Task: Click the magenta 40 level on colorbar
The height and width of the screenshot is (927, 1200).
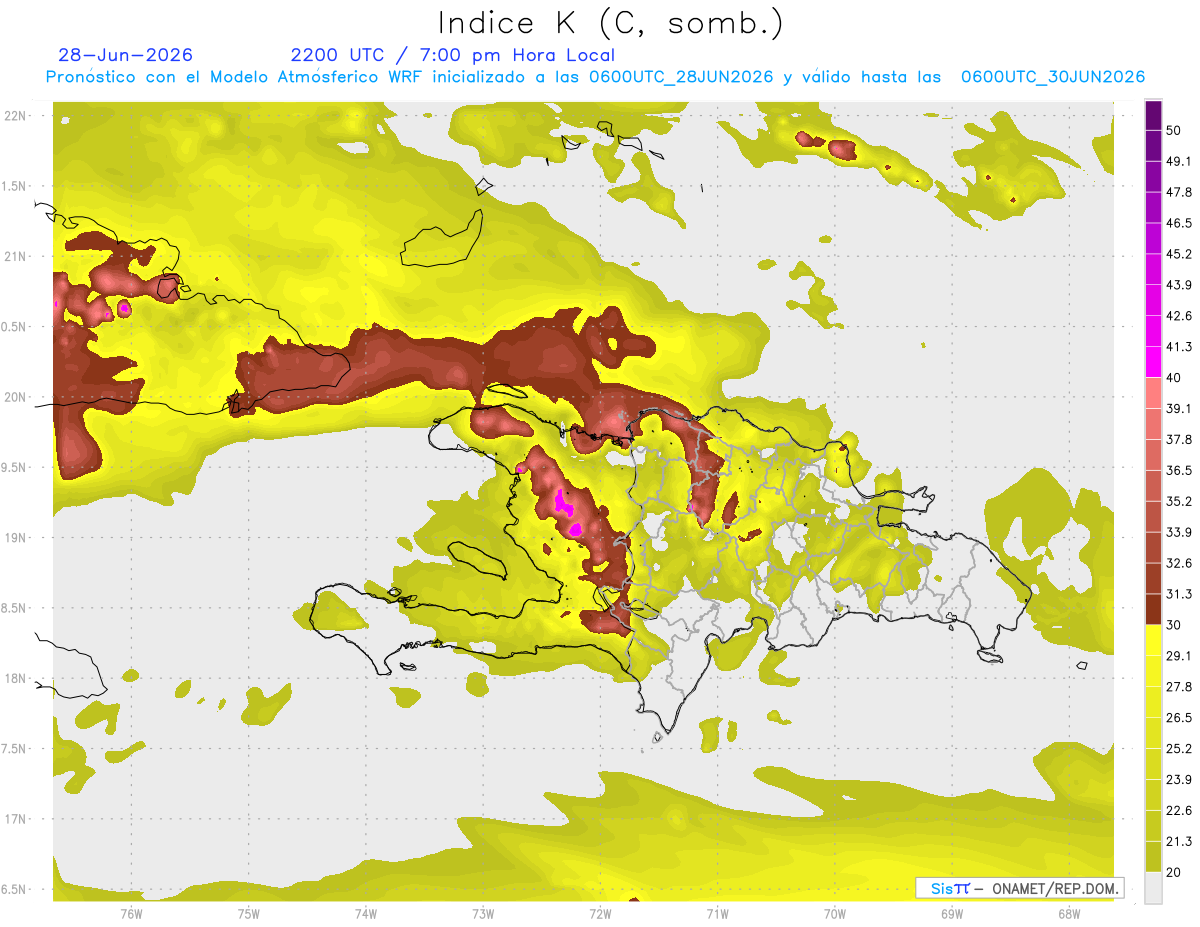Action: coord(1153,362)
